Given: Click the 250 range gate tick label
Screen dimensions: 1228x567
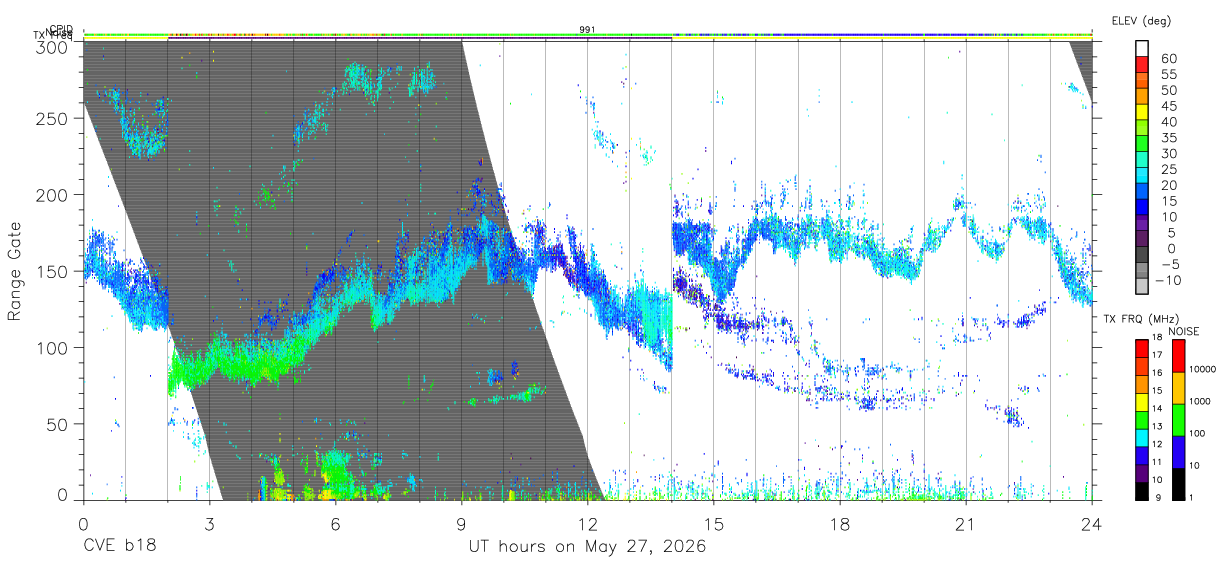Looking at the screenshot, I should point(53,118).
